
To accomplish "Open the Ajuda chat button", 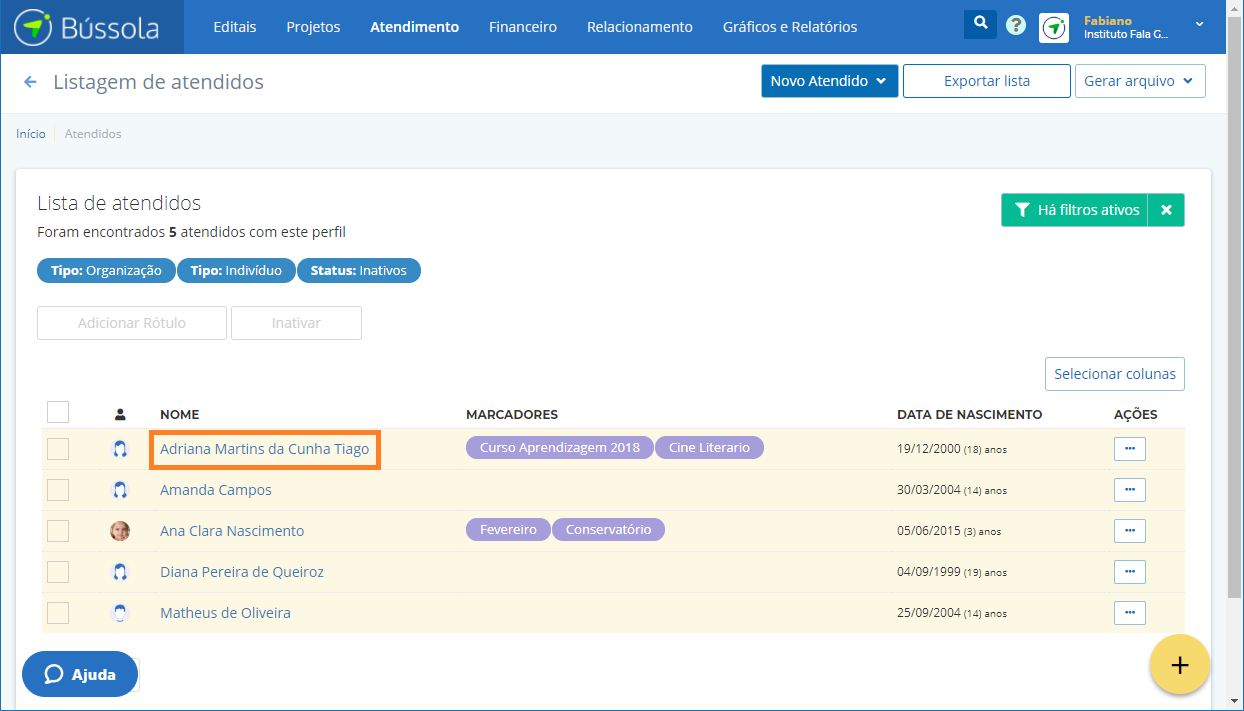I will pyautogui.click(x=80, y=674).
